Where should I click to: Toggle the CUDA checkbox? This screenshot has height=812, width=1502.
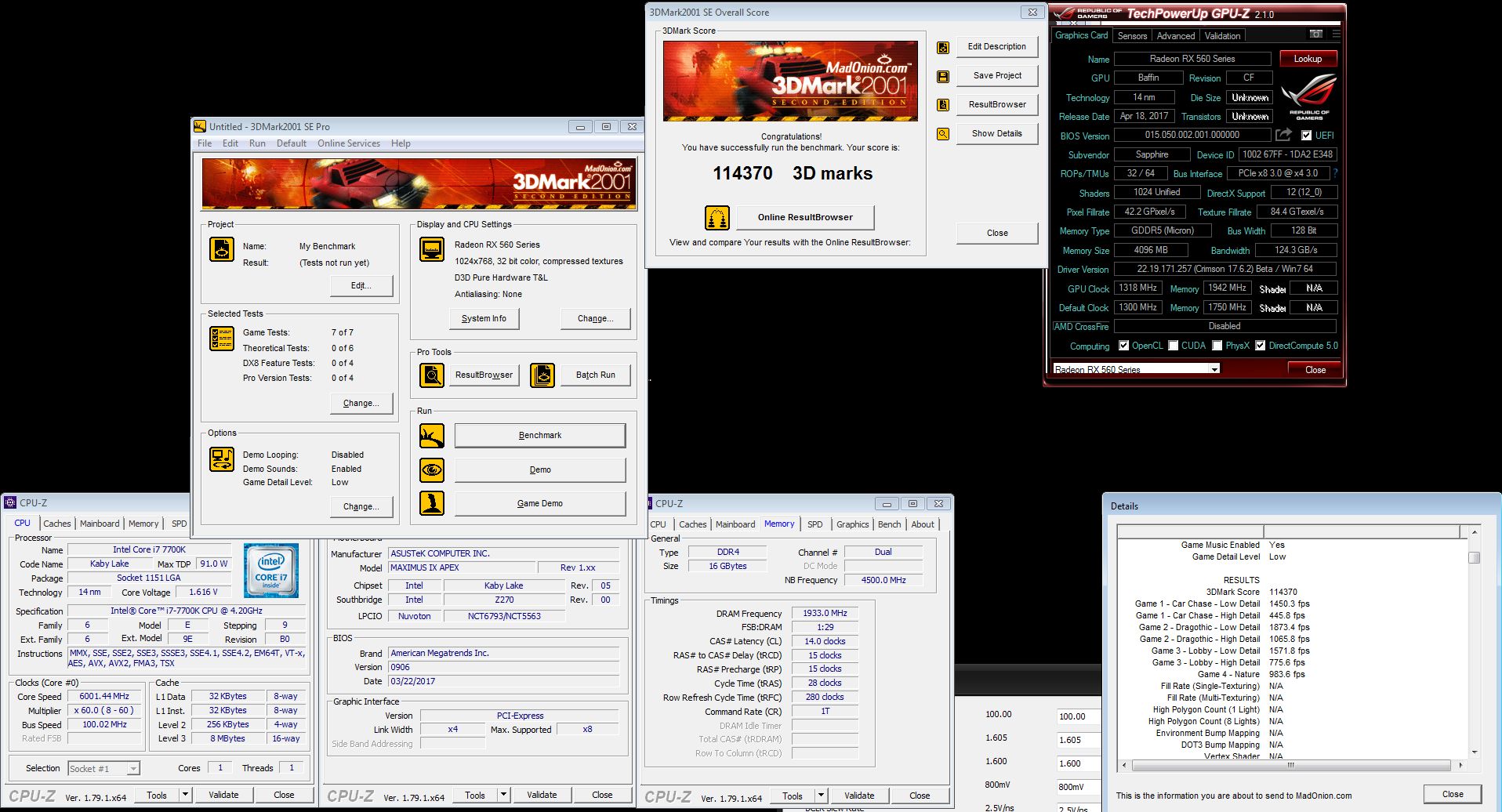click(1173, 346)
